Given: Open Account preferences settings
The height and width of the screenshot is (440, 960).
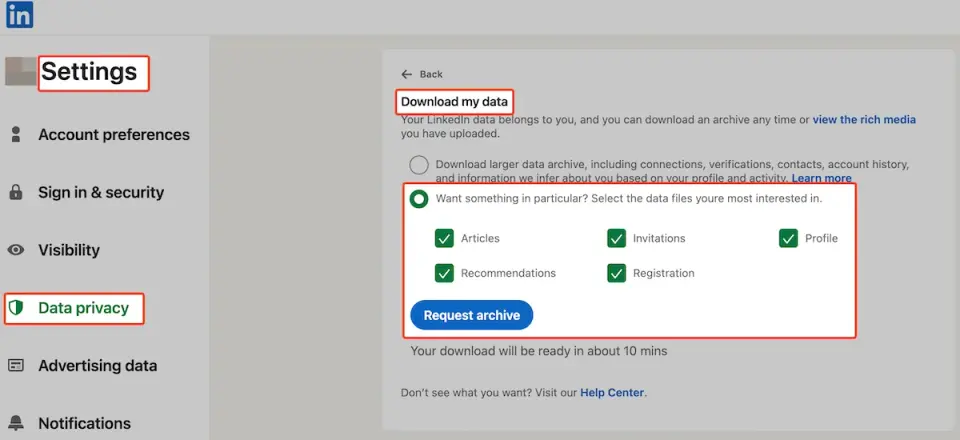Looking at the screenshot, I should (x=114, y=135).
